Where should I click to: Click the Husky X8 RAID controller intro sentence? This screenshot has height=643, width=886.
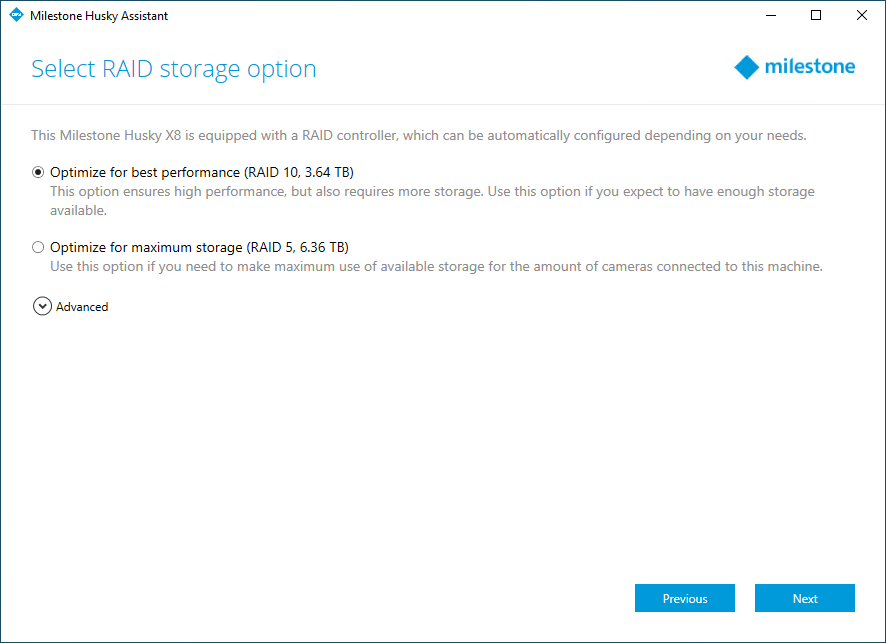pos(419,136)
